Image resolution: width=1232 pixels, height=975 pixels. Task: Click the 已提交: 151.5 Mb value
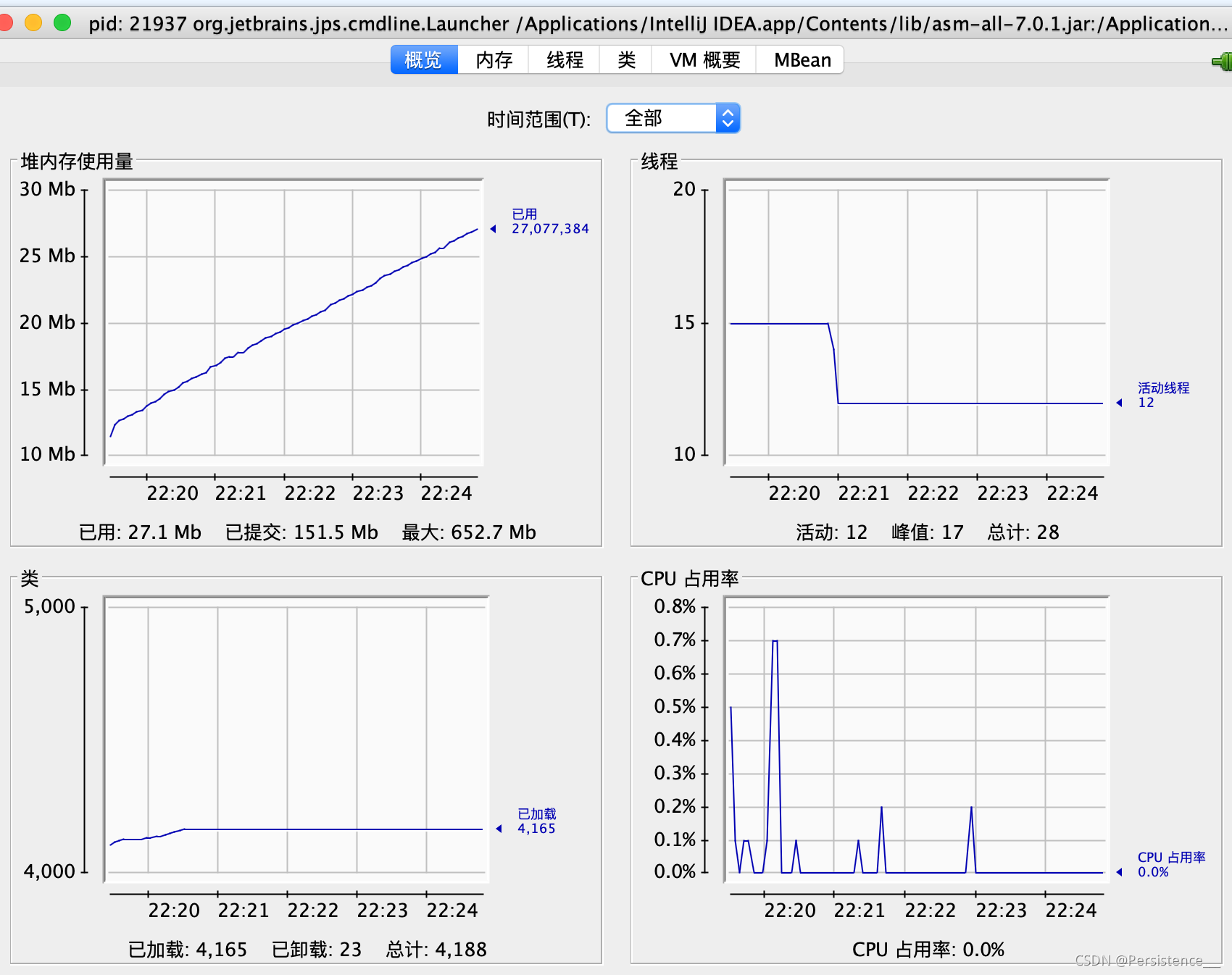pos(301,532)
